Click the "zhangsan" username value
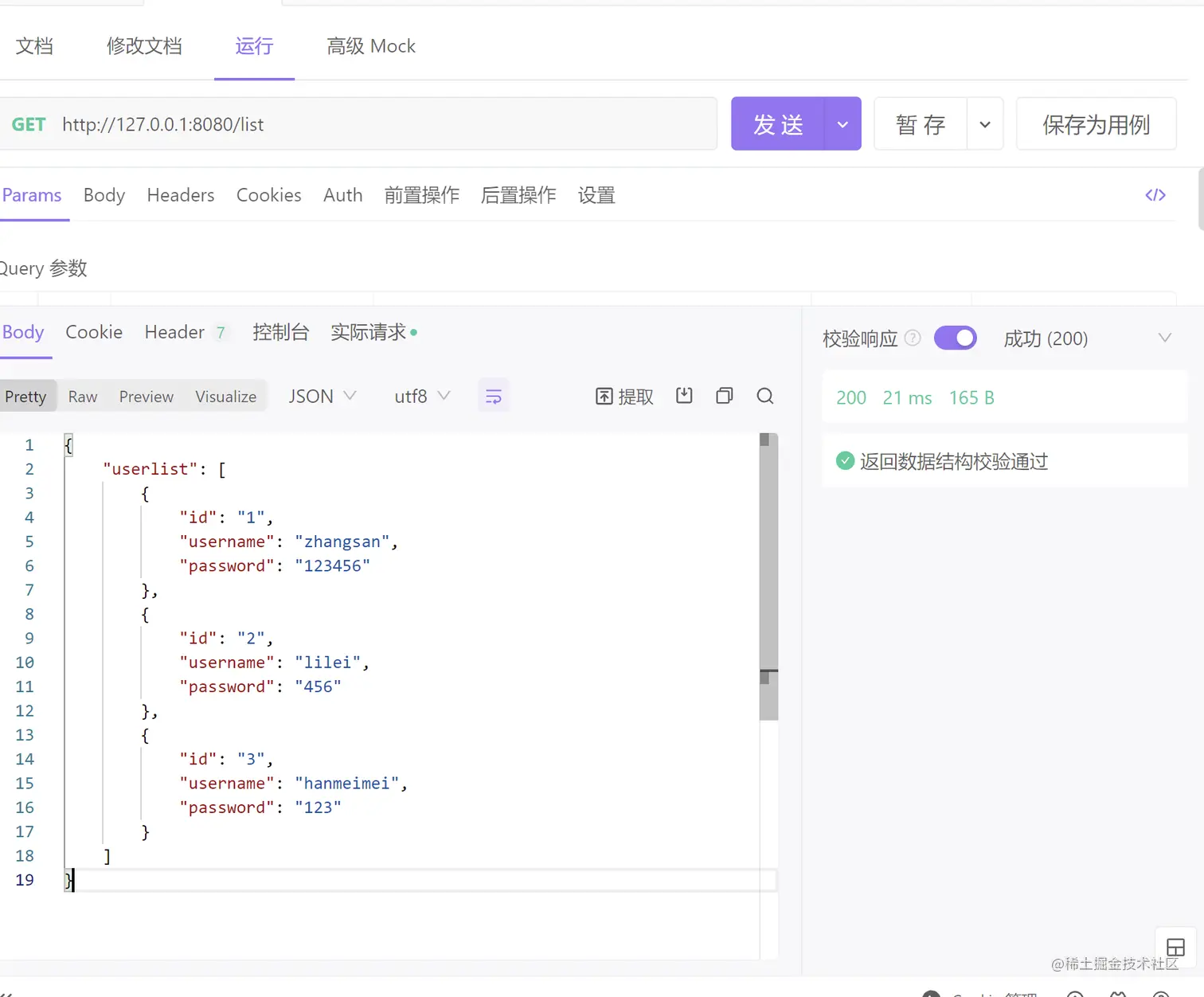 (x=342, y=542)
